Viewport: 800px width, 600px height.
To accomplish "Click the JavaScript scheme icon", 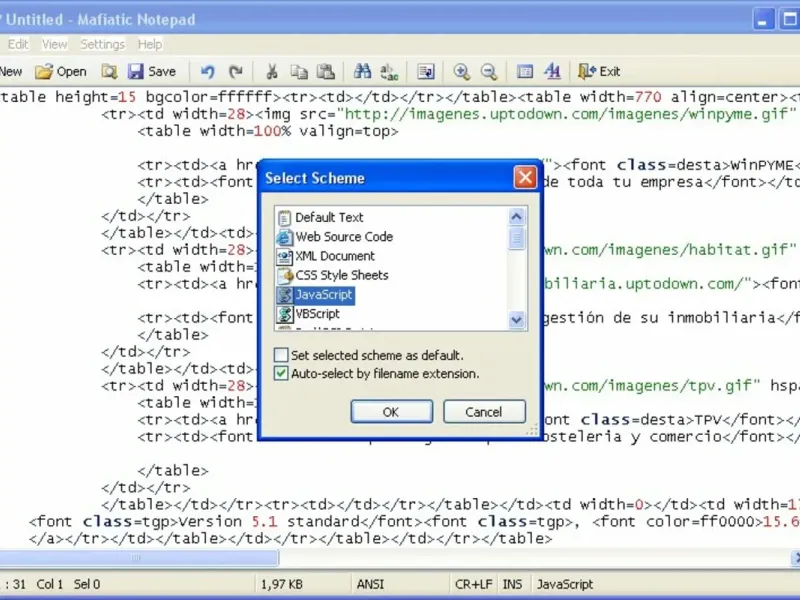I will pos(285,295).
